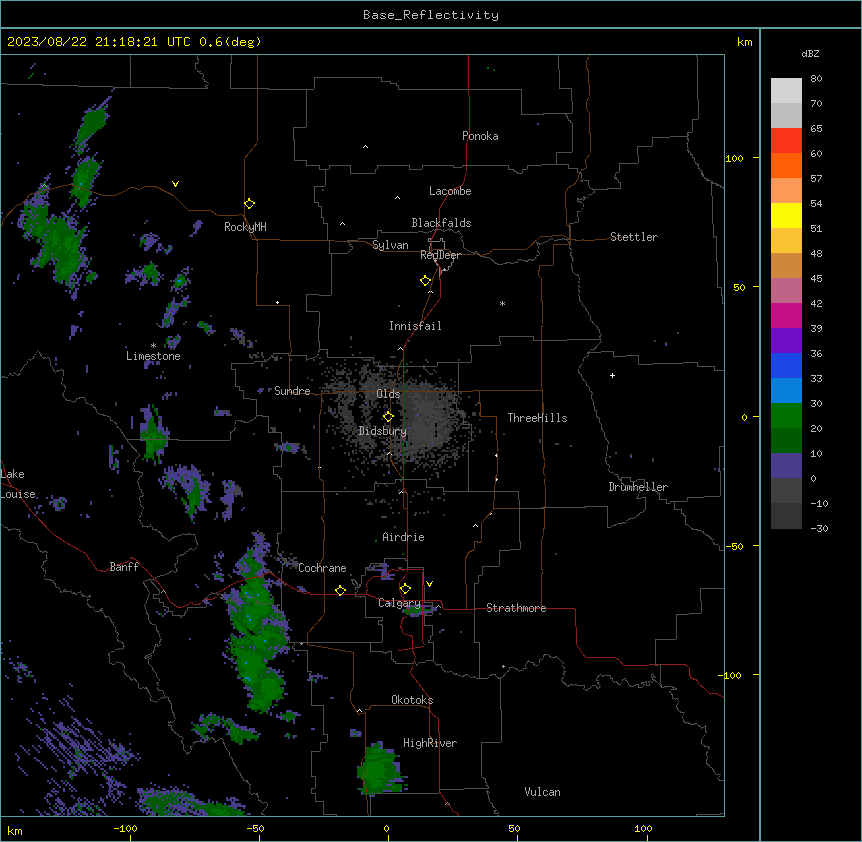The height and width of the screenshot is (842, 862).
Task: Click the Limestone map label
Action: pyautogui.click(x=153, y=356)
